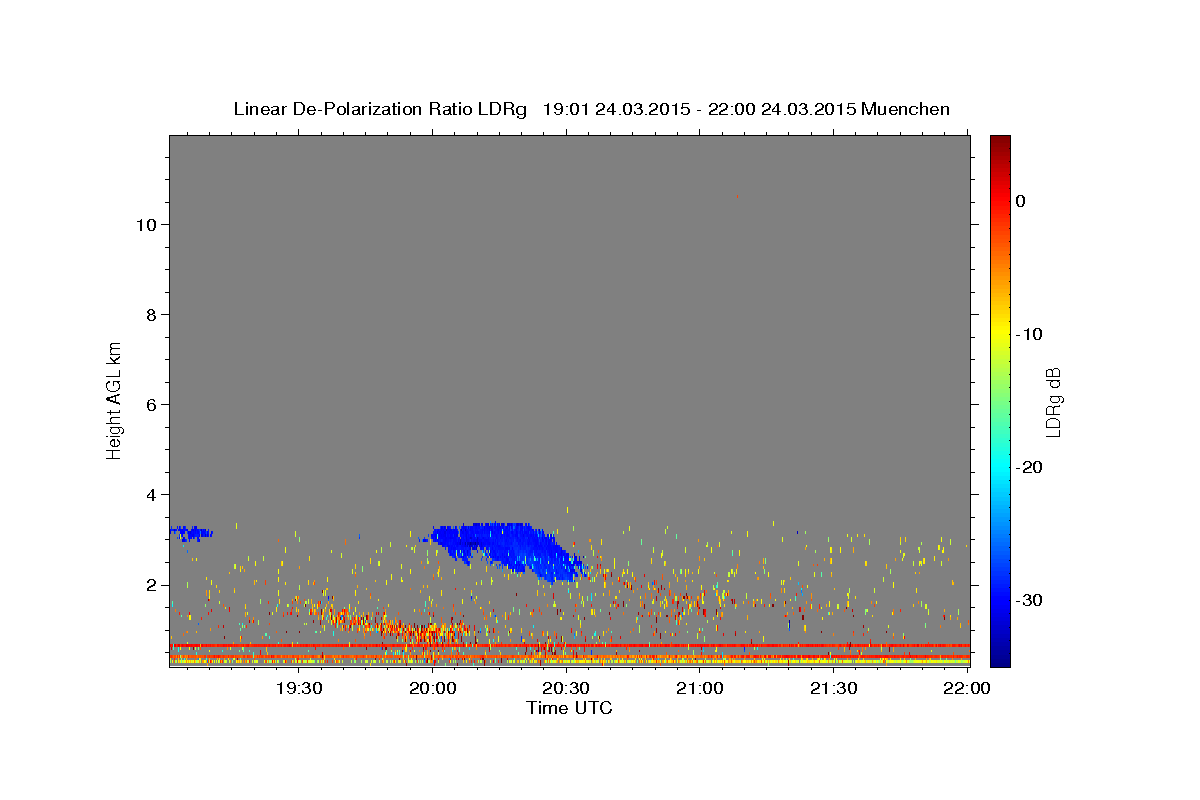Click the plot title 'Linear De-Polarization Ratio LDRg'

pyautogui.click(x=380, y=109)
